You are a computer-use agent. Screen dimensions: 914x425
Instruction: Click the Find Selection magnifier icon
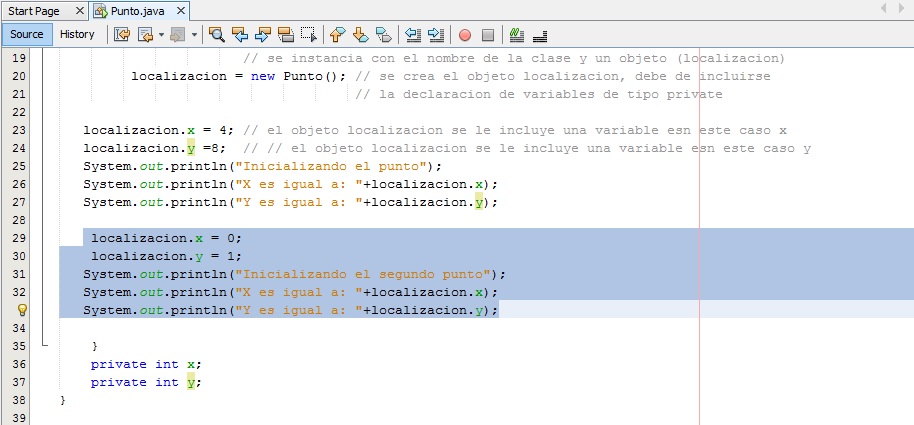click(216, 34)
